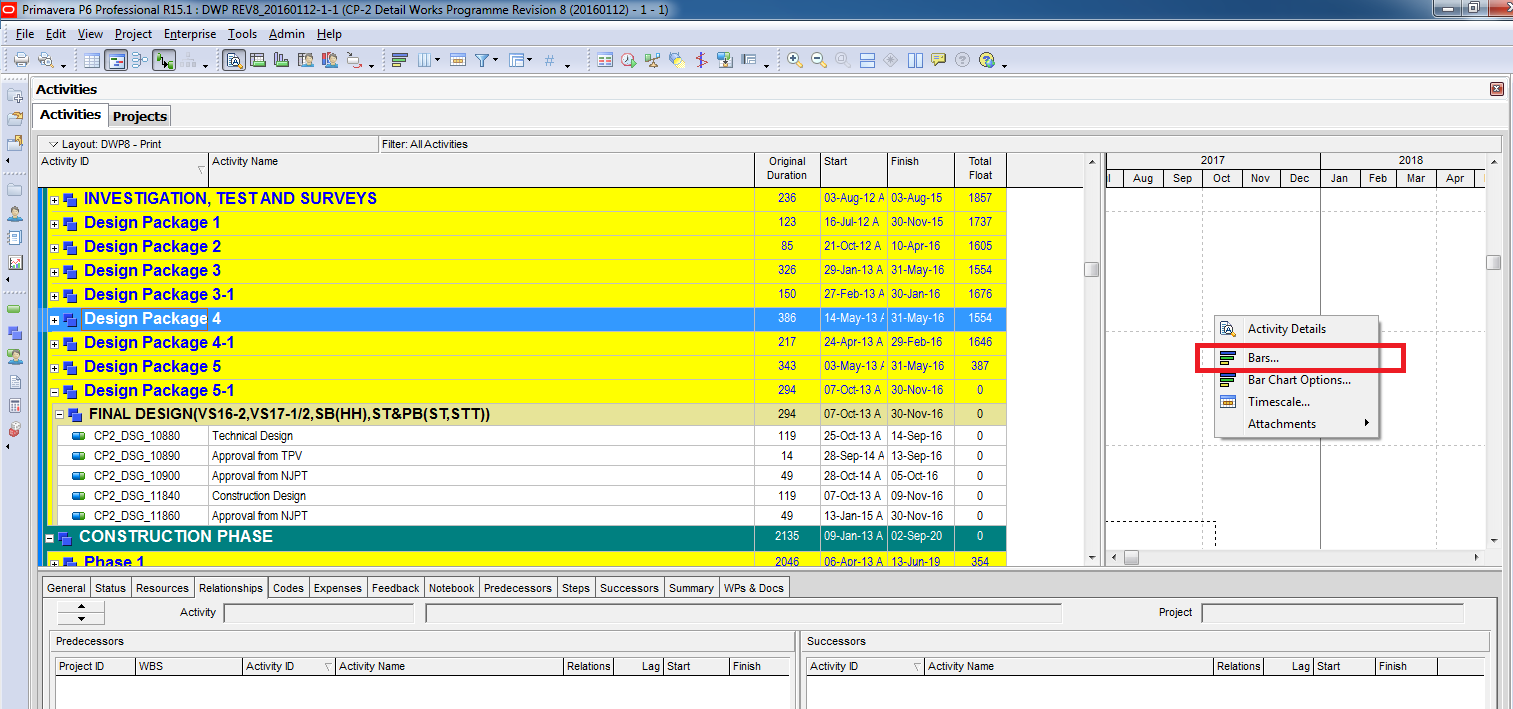This screenshot has width=1513, height=709.
Task: Click the Schedule (clock) toolbar icon
Action: pyautogui.click(x=628, y=61)
